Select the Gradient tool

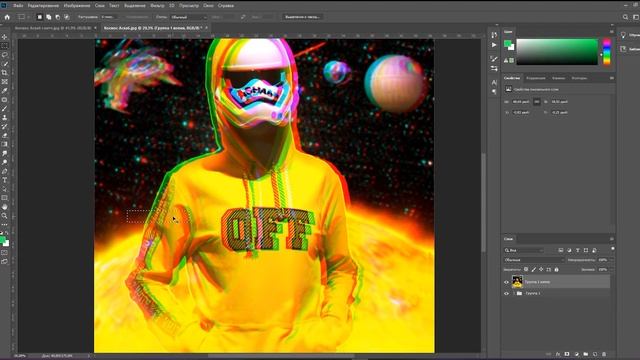click(4, 144)
